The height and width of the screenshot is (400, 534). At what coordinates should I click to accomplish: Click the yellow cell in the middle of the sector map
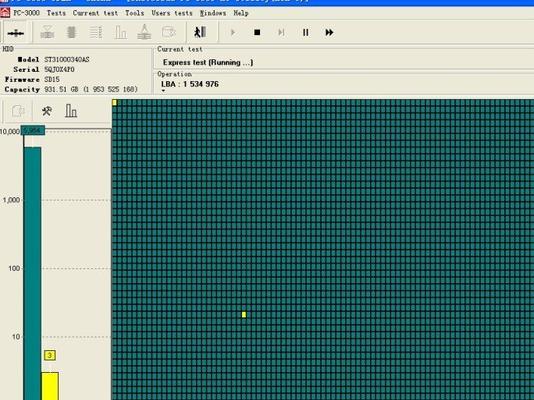(x=244, y=315)
